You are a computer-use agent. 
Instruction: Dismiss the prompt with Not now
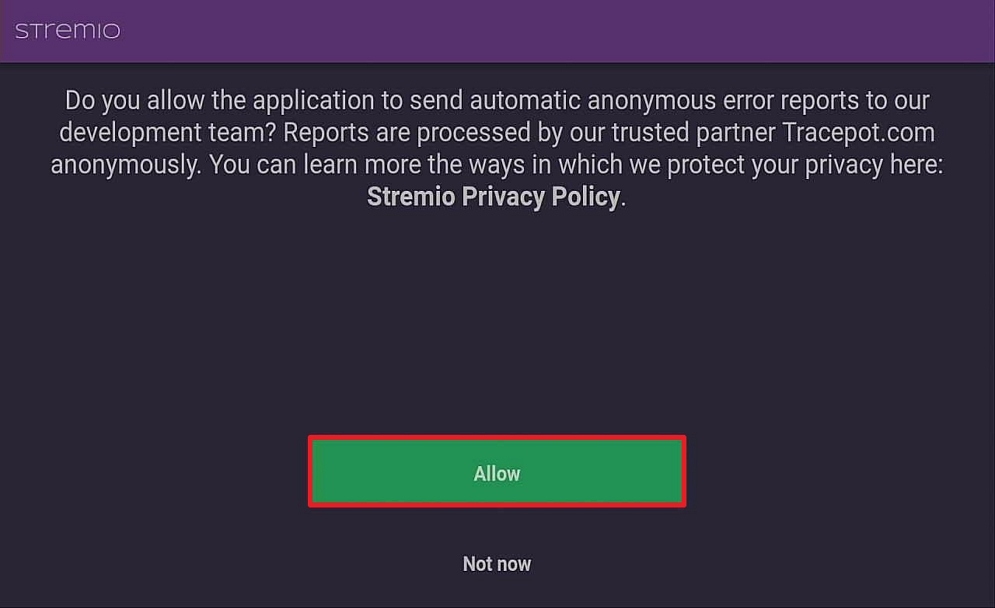pos(496,564)
